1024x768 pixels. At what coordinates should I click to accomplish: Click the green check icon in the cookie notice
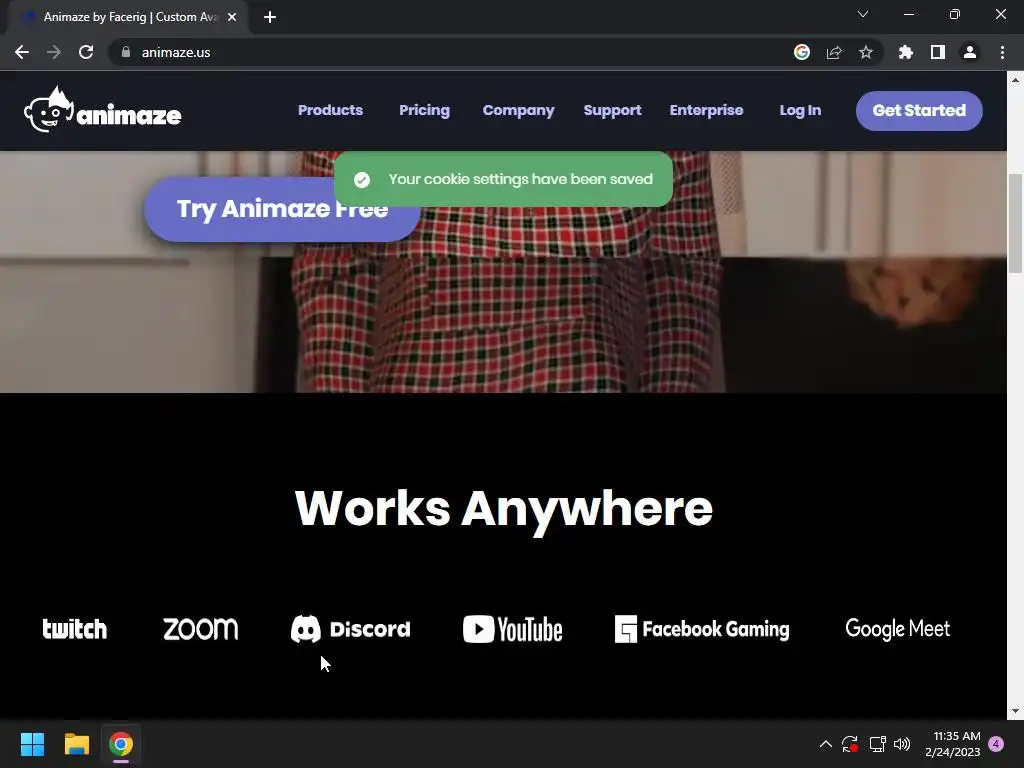[x=362, y=180]
